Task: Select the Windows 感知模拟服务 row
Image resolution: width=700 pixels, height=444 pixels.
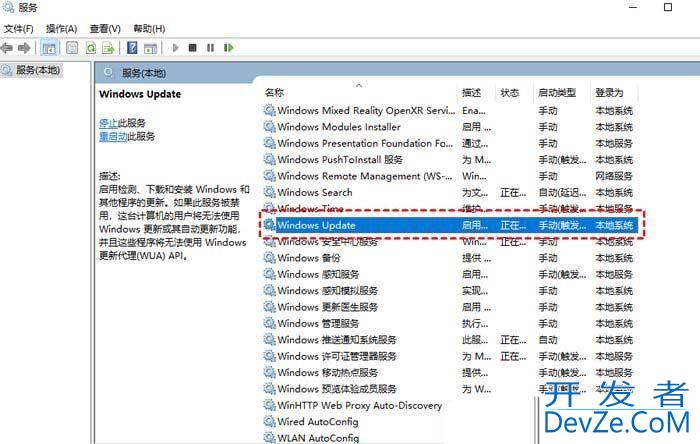Action: (x=448, y=290)
